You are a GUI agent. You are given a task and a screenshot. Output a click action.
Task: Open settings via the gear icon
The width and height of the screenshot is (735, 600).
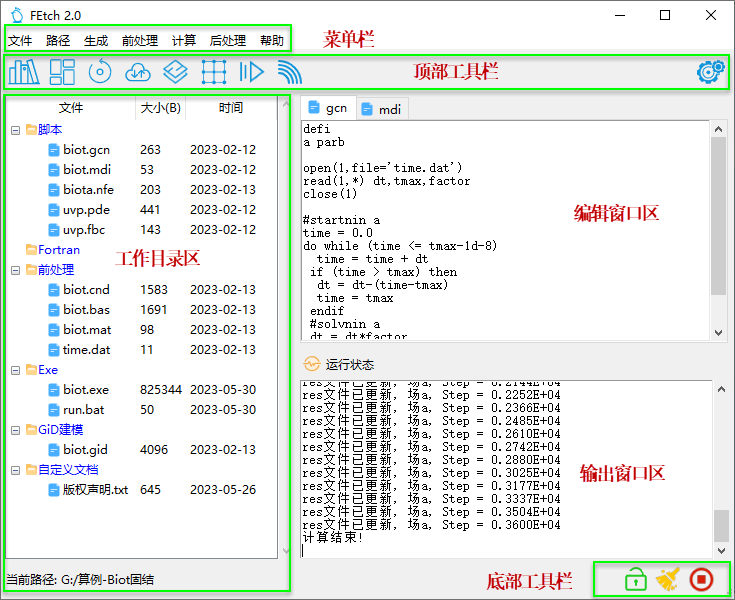(x=711, y=72)
